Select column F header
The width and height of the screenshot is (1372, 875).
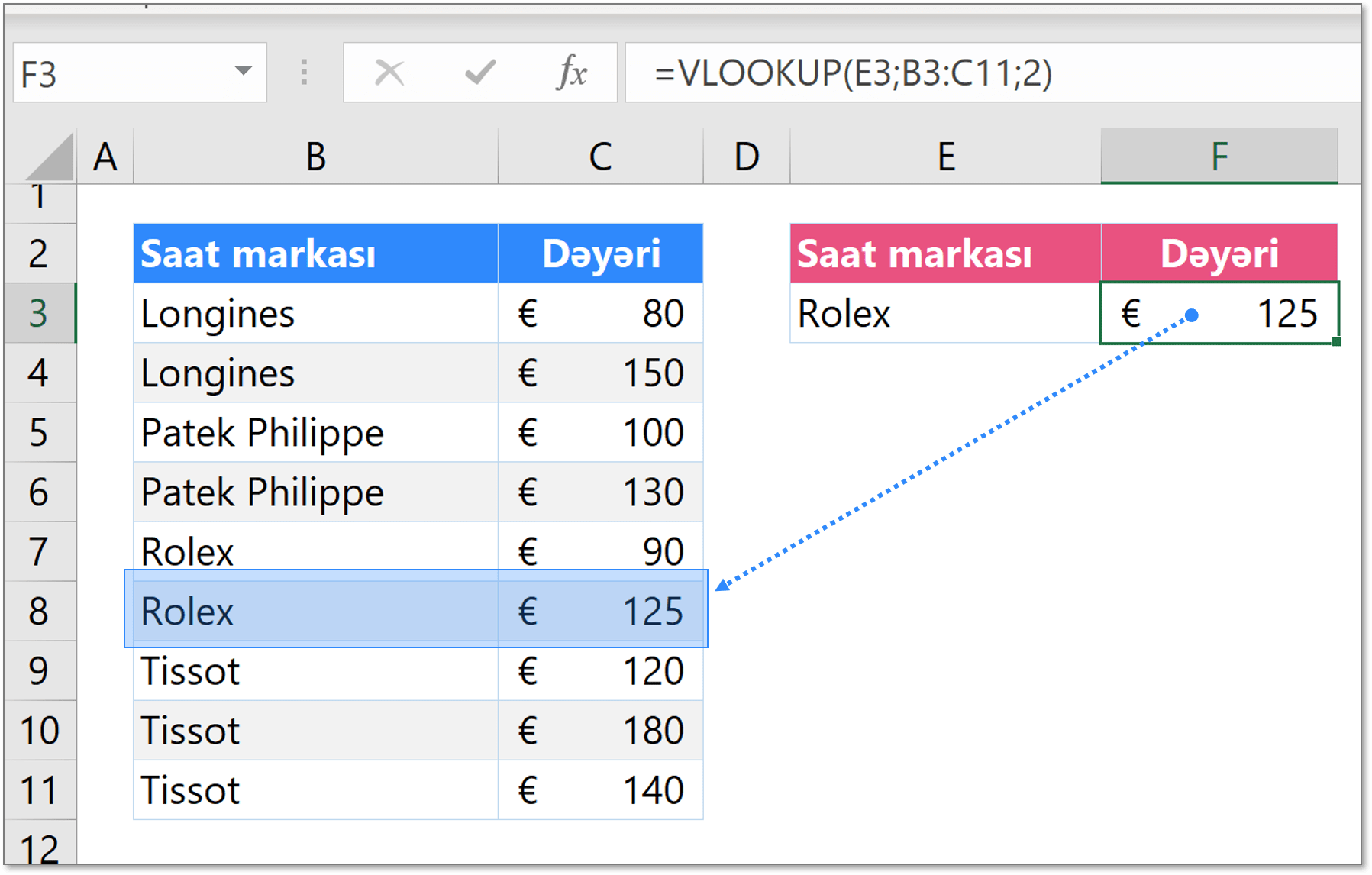(1219, 157)
